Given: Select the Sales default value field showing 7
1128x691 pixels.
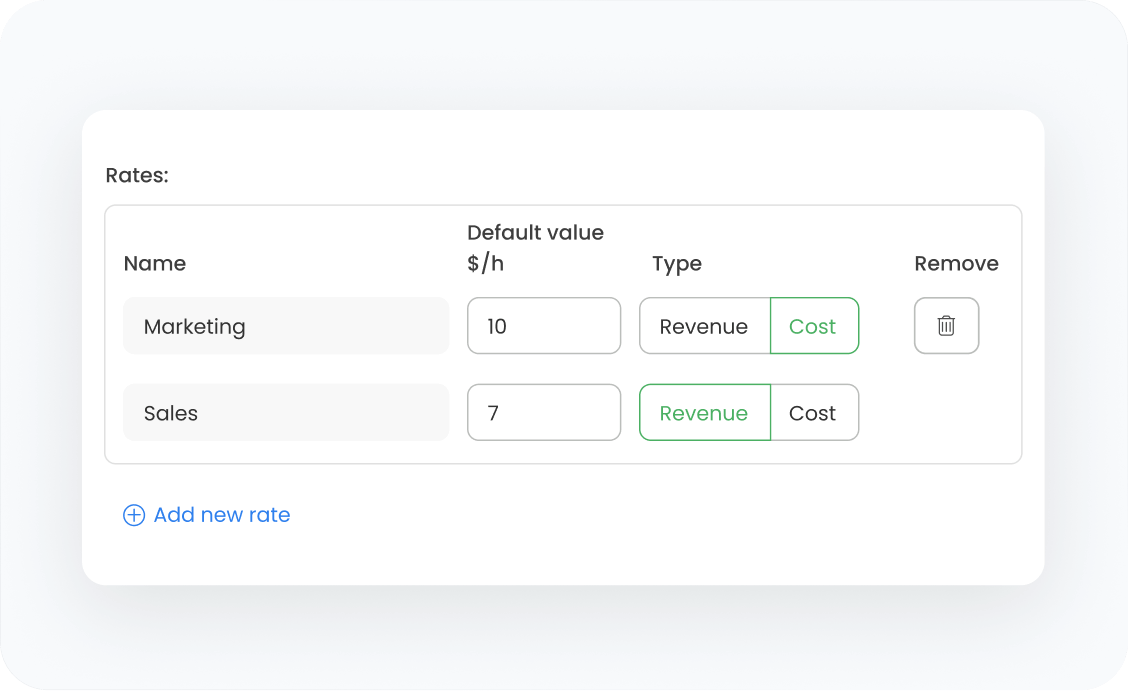Looking at the screenshot, I should tap(543, 413).
